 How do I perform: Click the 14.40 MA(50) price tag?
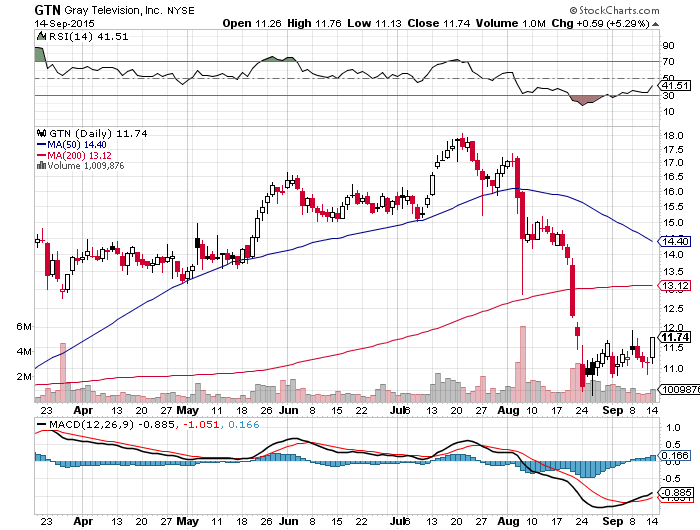(x=675, y=242)
